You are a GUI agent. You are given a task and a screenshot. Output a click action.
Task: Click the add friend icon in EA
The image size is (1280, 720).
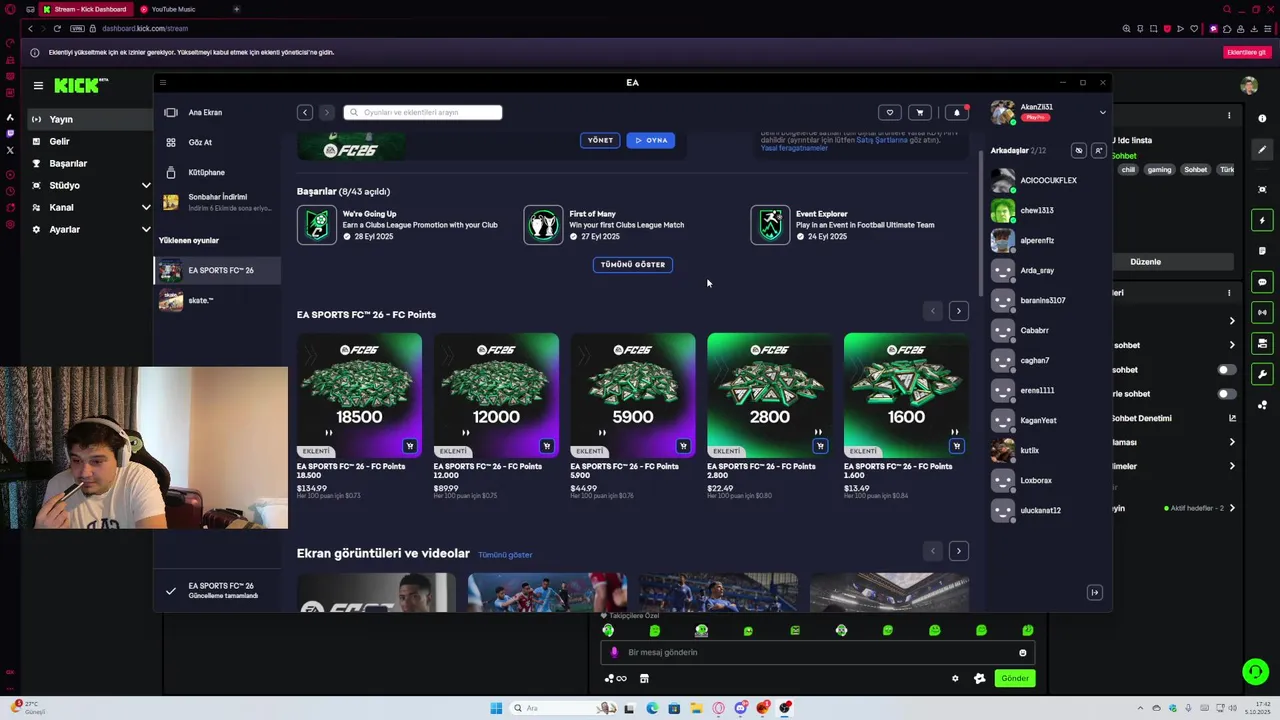pos(1098,150)
